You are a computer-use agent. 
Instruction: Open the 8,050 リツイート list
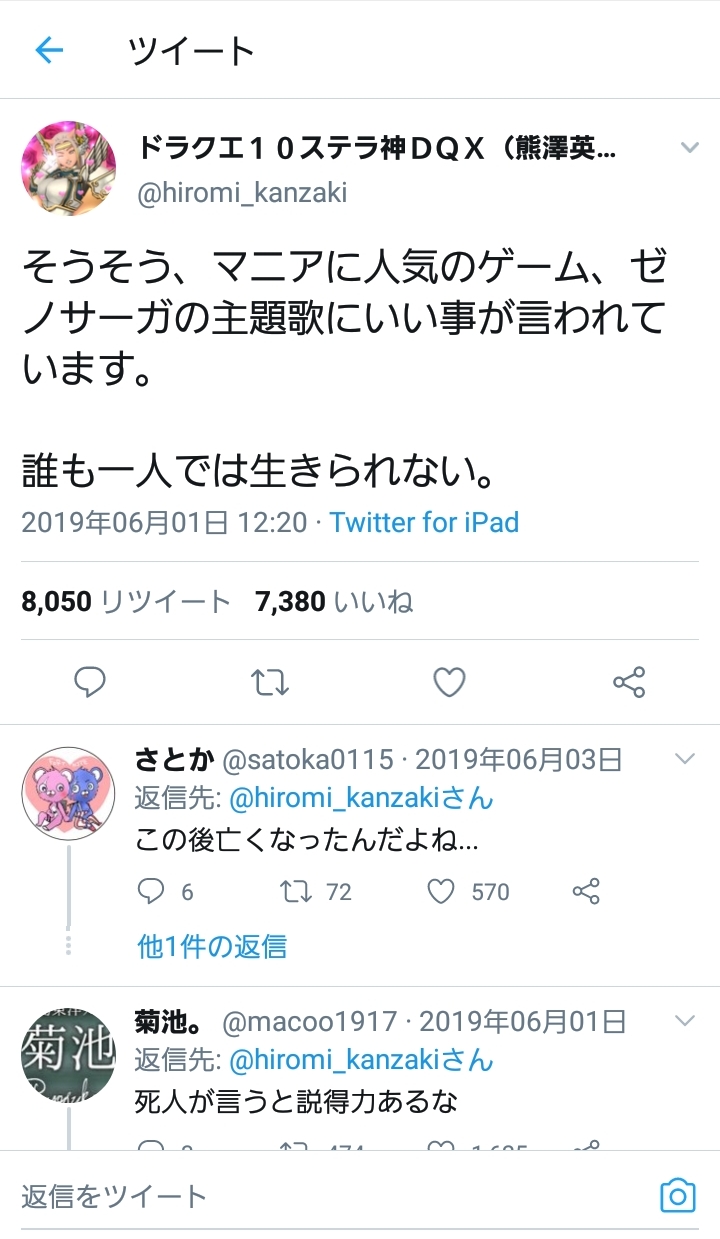[126, 601]
